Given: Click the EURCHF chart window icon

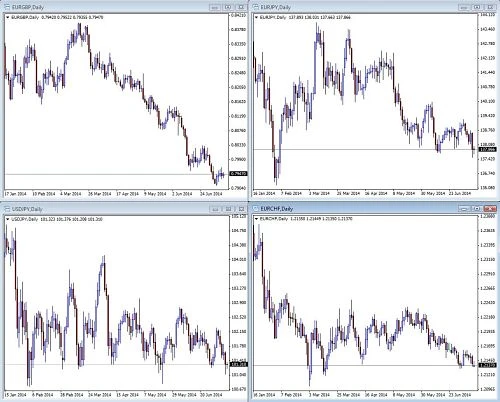Looking at the screenshot, I should pyautogui.click(x=256, y=209).
